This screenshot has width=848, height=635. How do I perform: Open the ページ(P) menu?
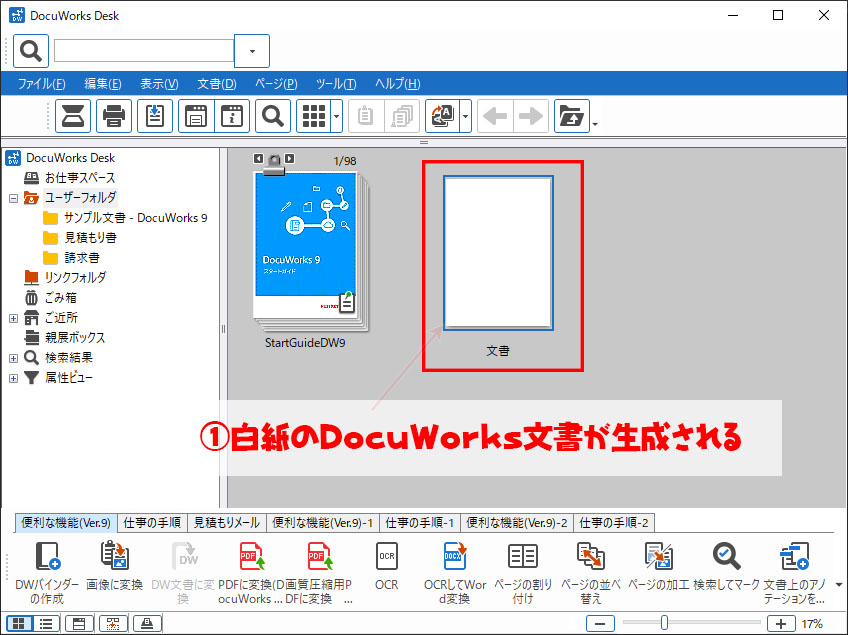[x=276, y=84]
